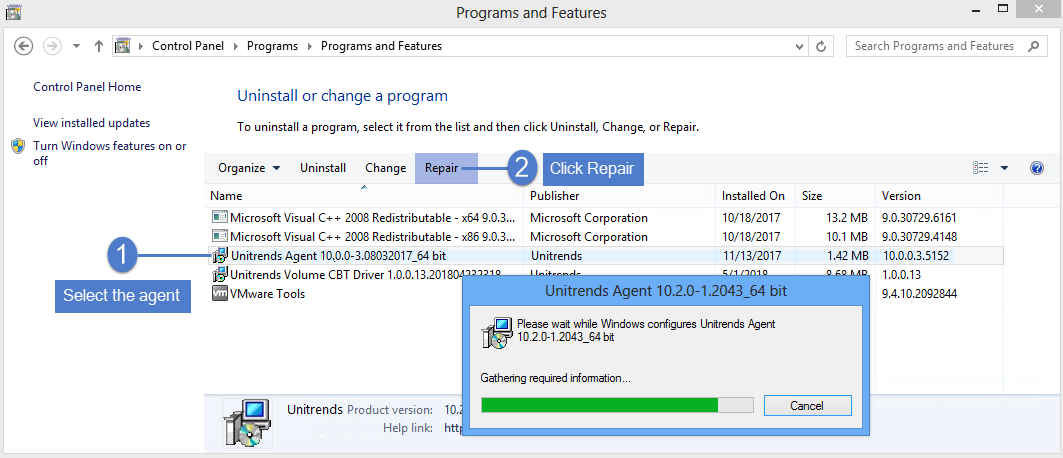Image resolution: width=1063 pixels, height=458 pixels.
Task: Refresh the Programs and Features list
Action: [822, 47]
